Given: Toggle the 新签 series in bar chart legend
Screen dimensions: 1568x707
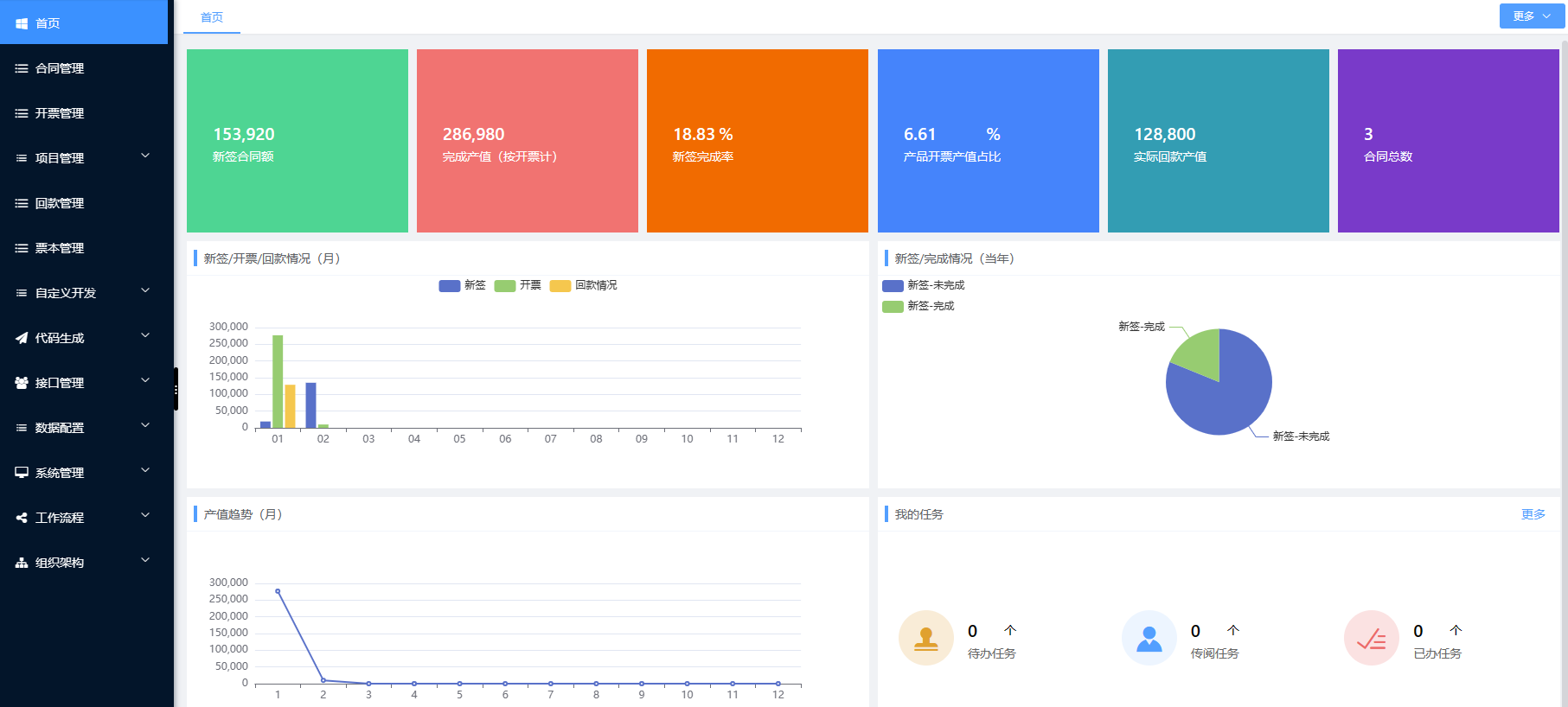Looking at the screenshot, I should click(462, 285).
